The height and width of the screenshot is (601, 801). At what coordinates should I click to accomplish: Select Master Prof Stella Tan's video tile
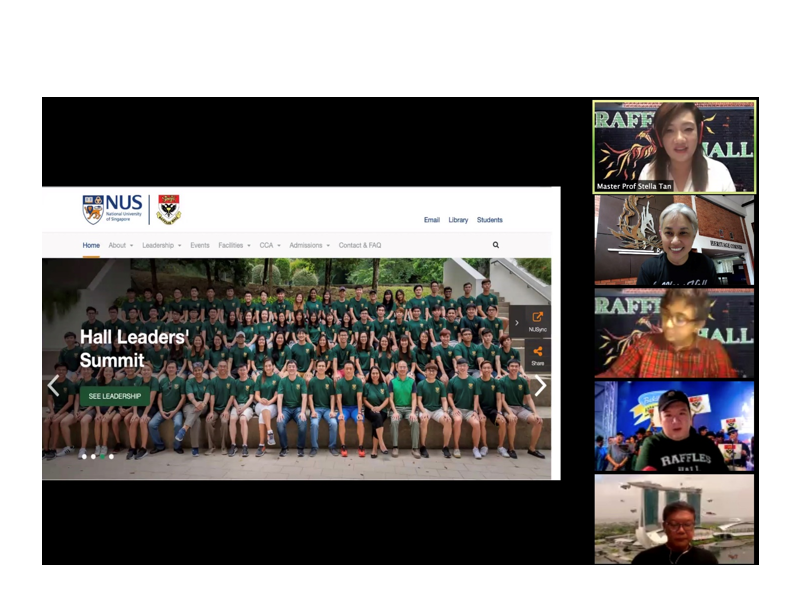674,146
